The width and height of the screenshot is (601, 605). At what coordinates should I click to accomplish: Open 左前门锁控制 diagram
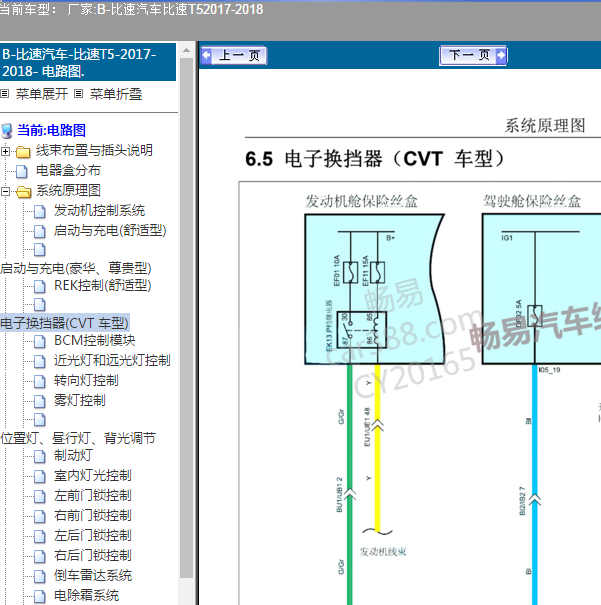(x=93, y=495)
